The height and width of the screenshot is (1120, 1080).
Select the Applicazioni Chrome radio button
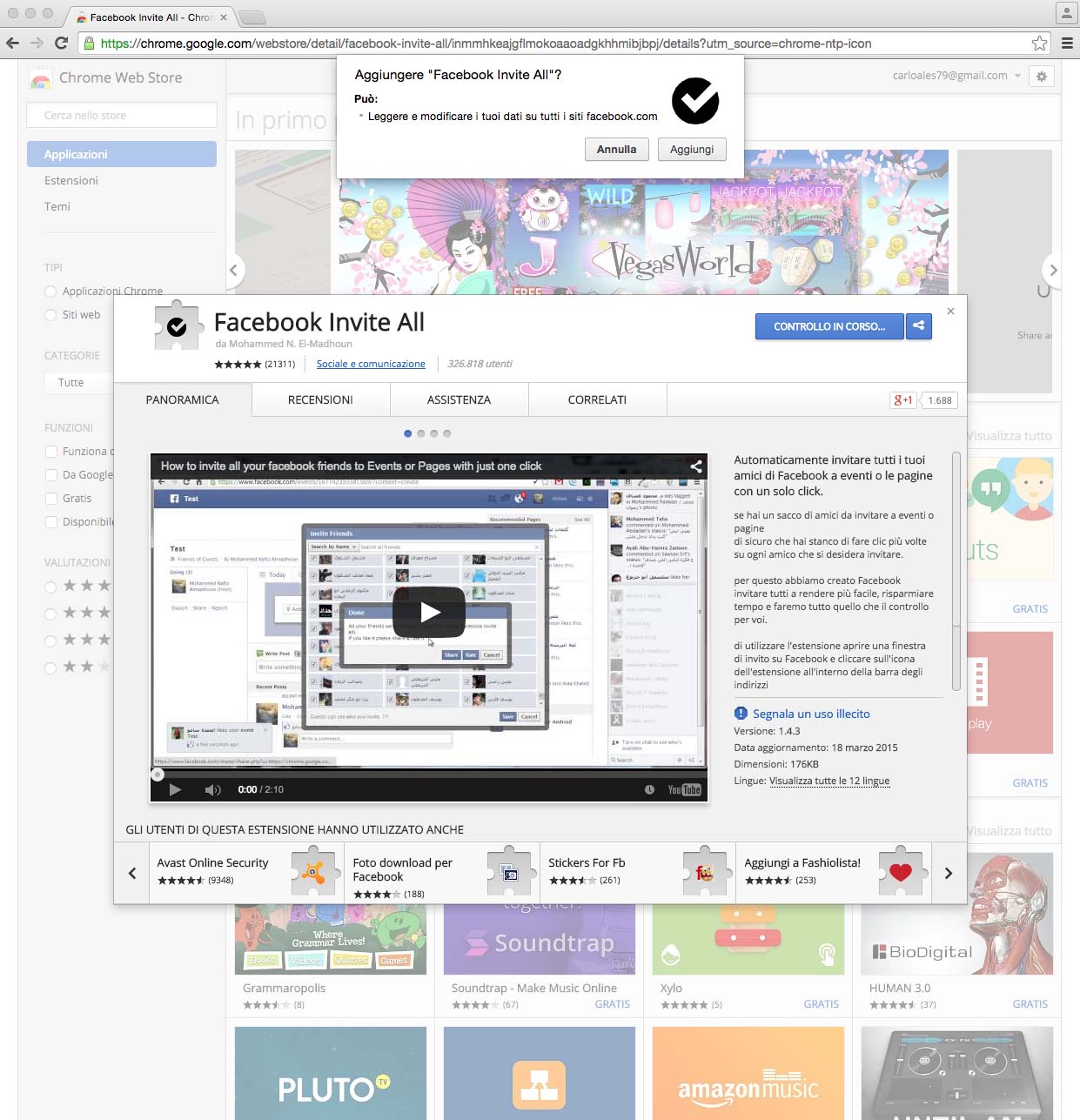point(50,292)
